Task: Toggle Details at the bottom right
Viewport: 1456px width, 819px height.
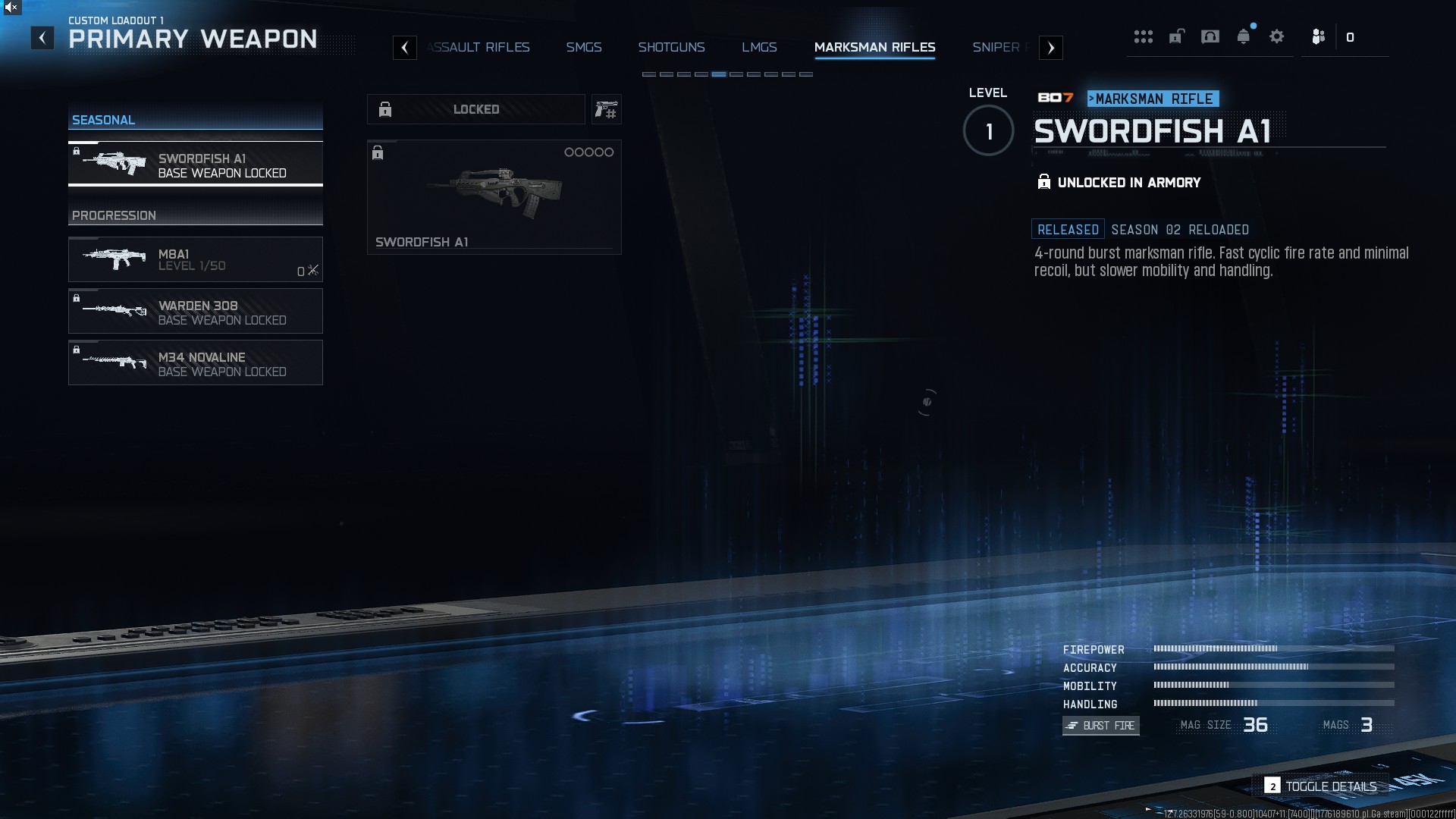Action: (1320, 786)
